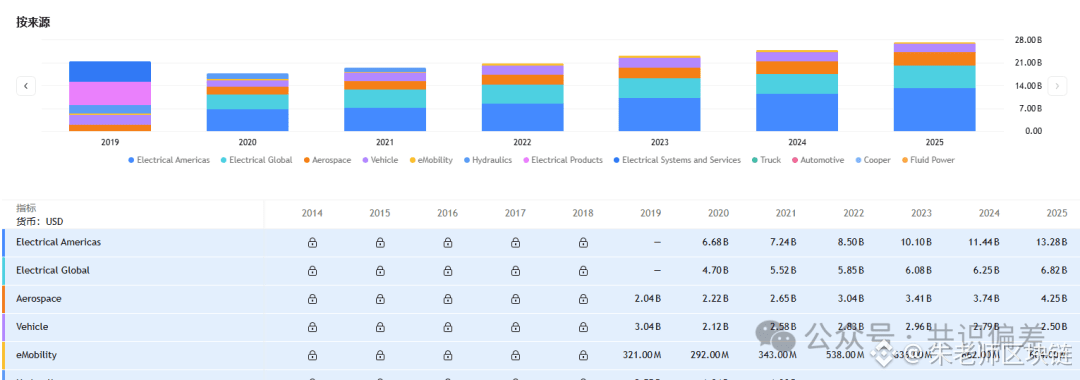This screenshot has width=1080, height=380.
Task: Click lock icon for Electrical Americas 2015
Action: tap(380, 242)
